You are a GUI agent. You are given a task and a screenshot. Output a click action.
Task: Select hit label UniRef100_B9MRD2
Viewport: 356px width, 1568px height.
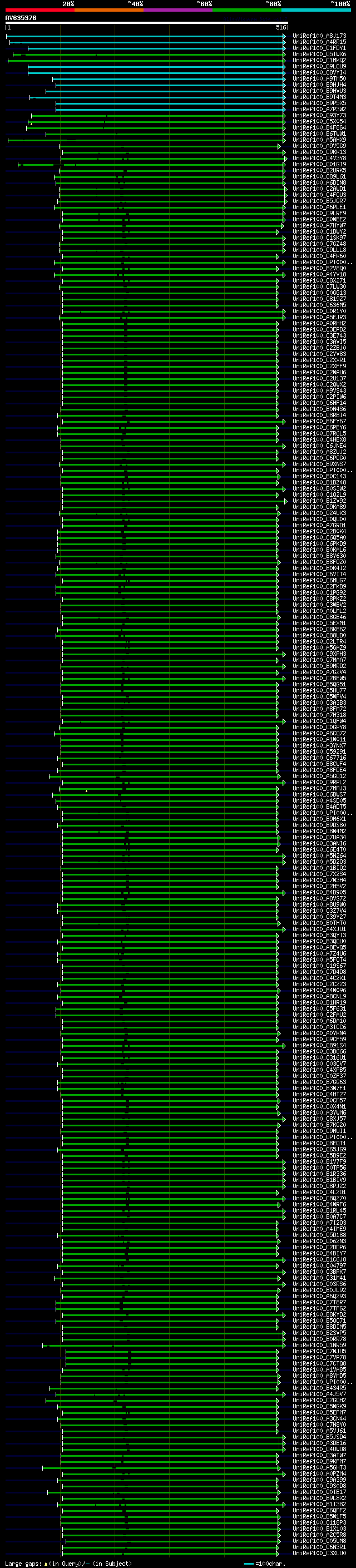click(x=319, y=666)
